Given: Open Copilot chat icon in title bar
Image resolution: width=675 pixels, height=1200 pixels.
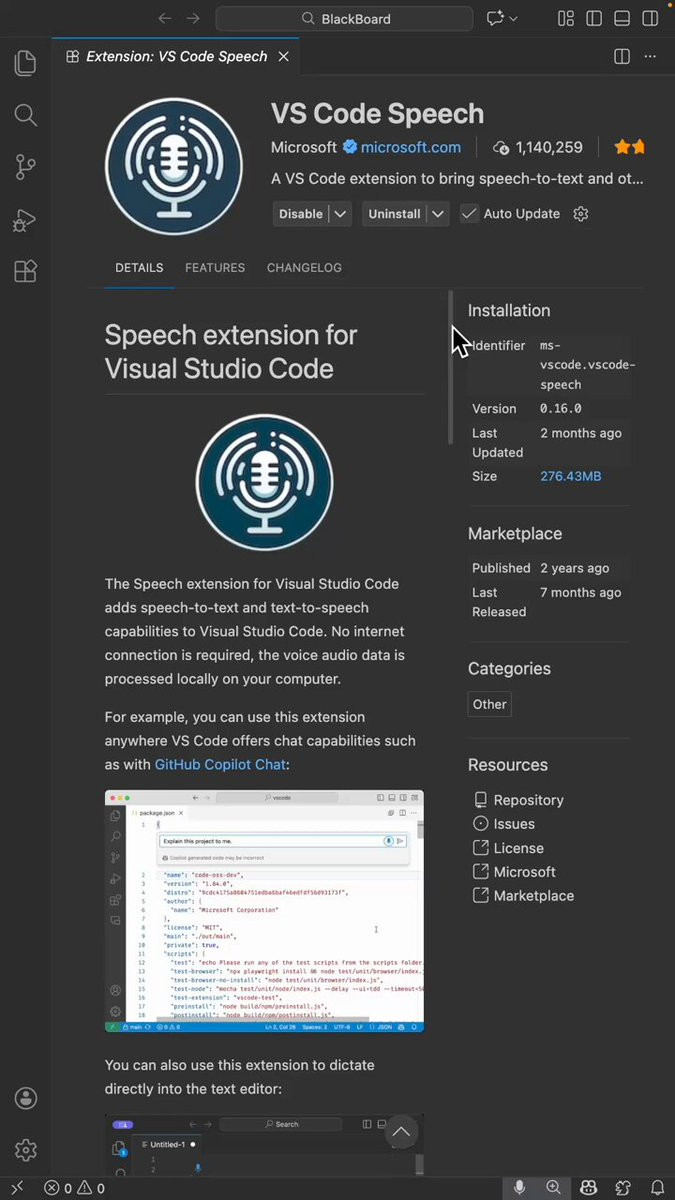Looking at the screenshot, I should [494, 18].
